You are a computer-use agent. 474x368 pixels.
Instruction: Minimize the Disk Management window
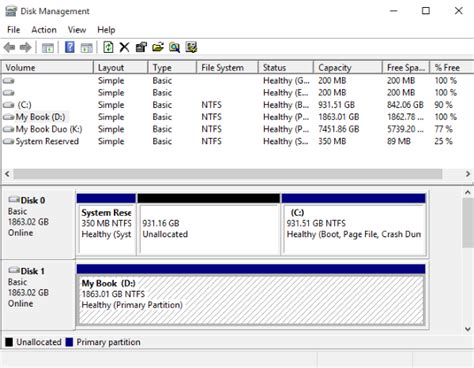pyautogui.click(x=394, y=11)
